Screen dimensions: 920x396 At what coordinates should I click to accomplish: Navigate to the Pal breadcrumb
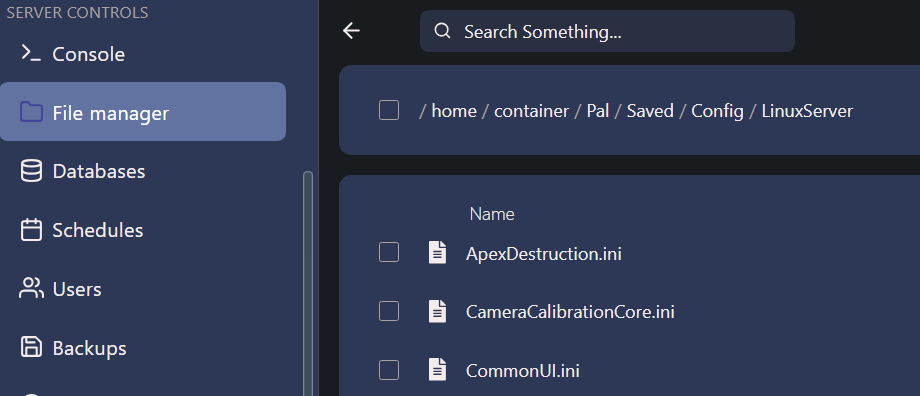coord(598,110)
